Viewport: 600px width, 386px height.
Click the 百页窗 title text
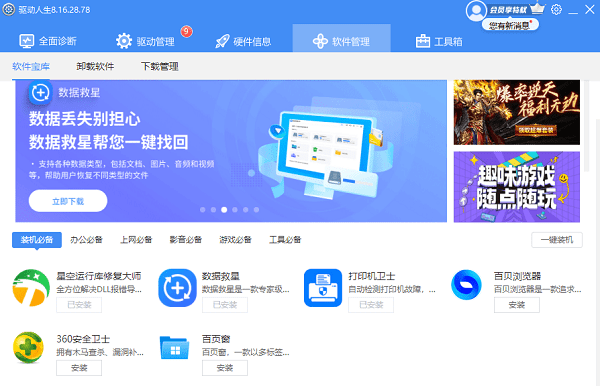point(216,339)
